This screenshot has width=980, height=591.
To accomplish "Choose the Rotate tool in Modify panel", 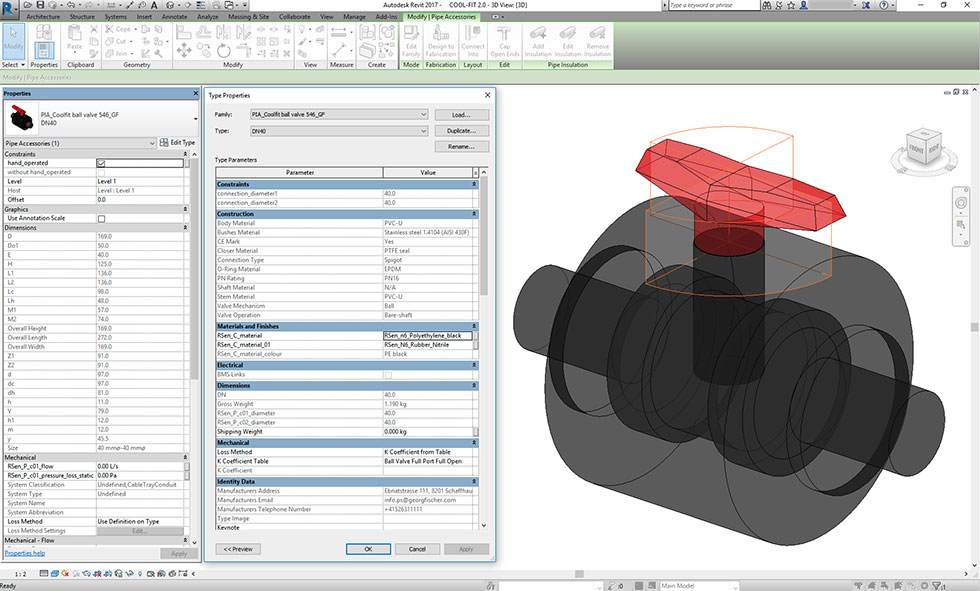I will pos(224,51).
